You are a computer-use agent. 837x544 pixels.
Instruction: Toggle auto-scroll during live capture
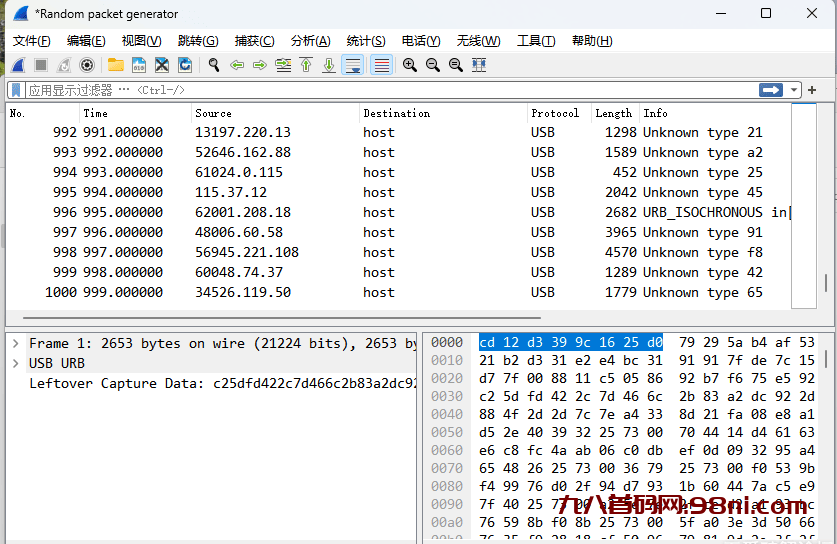352,65
